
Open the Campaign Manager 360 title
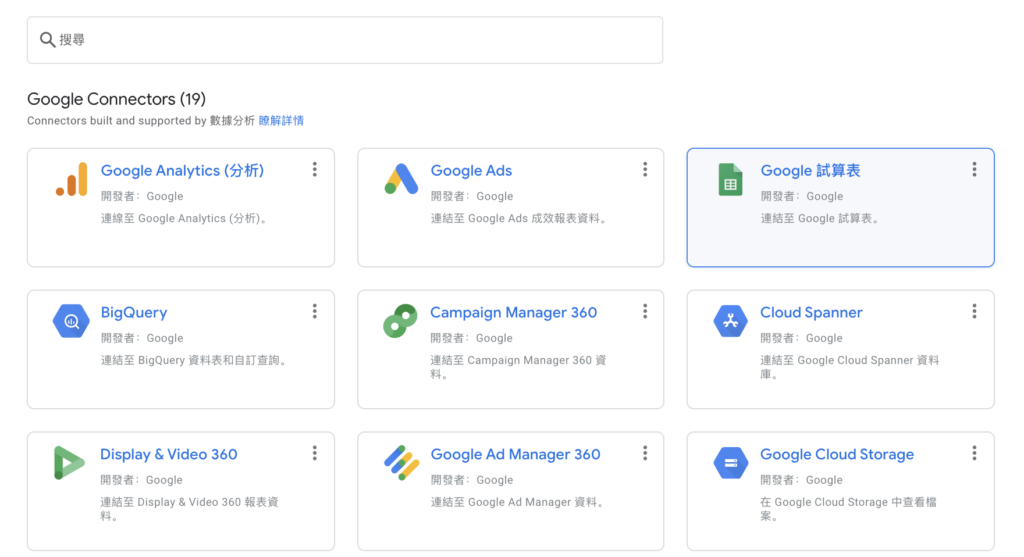[513, 312]
